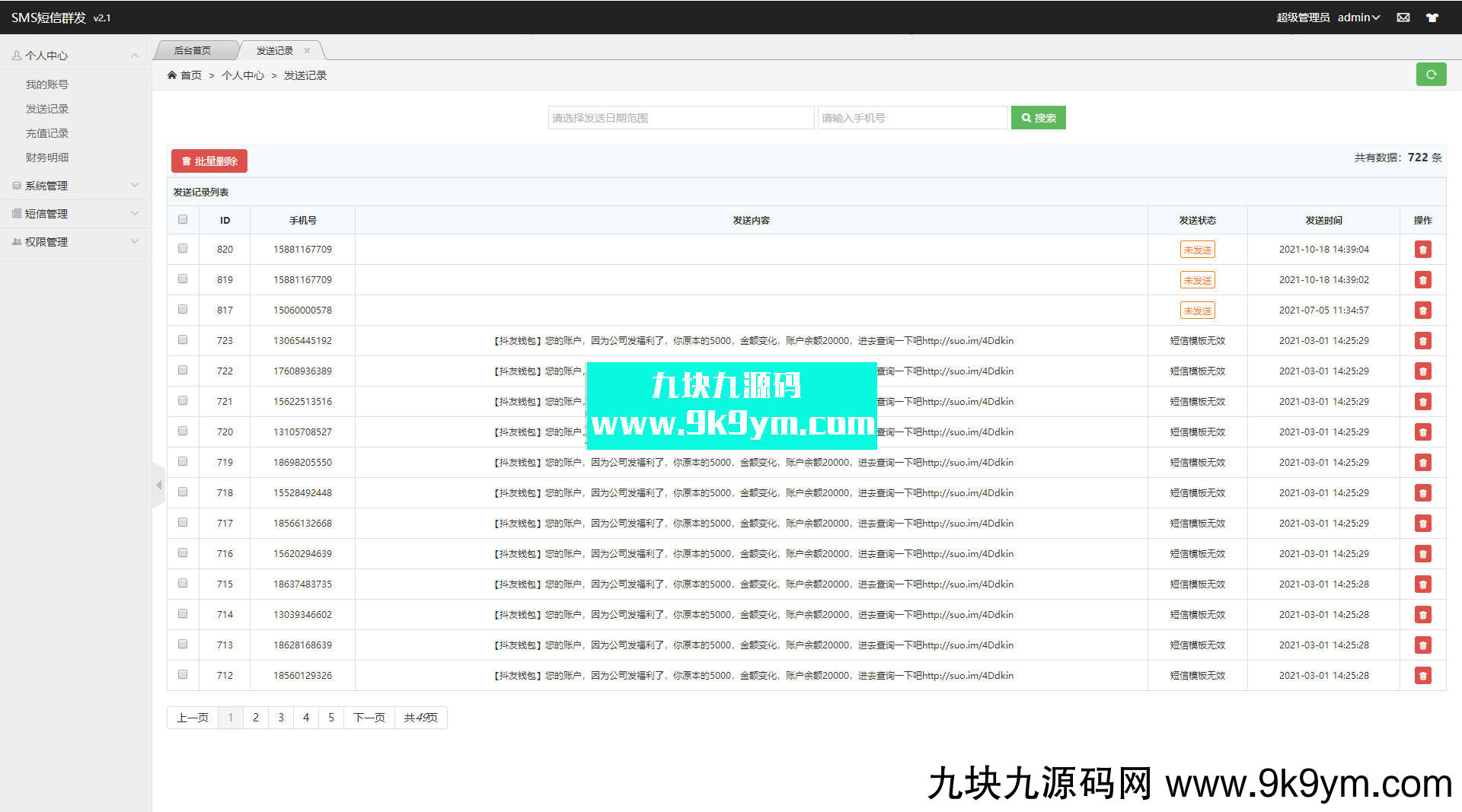Check the checkbox for record ID 819

[183, 279]
